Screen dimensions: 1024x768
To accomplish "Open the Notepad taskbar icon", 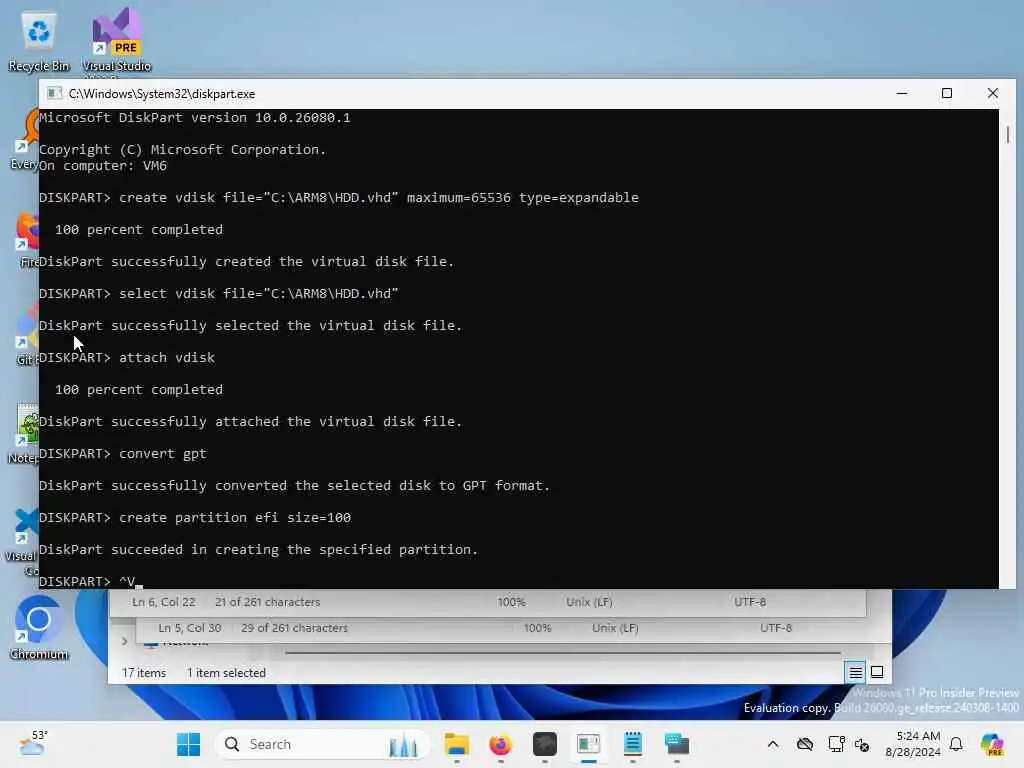I will pos(633,744).
